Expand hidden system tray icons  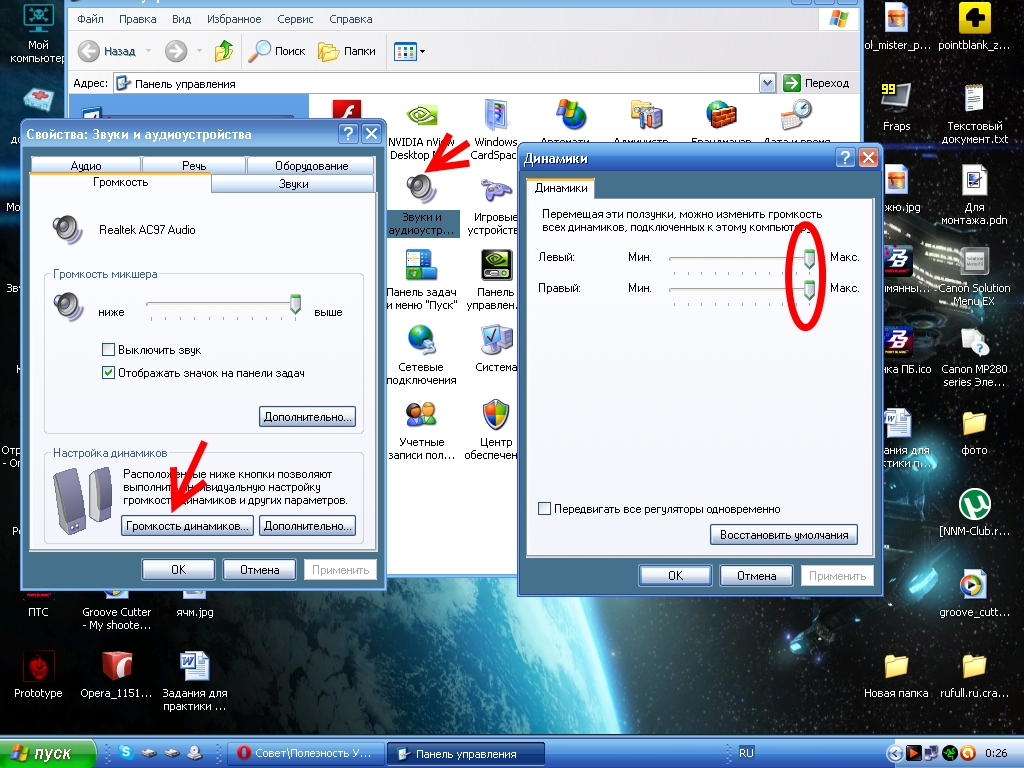(x=895, y=753)
